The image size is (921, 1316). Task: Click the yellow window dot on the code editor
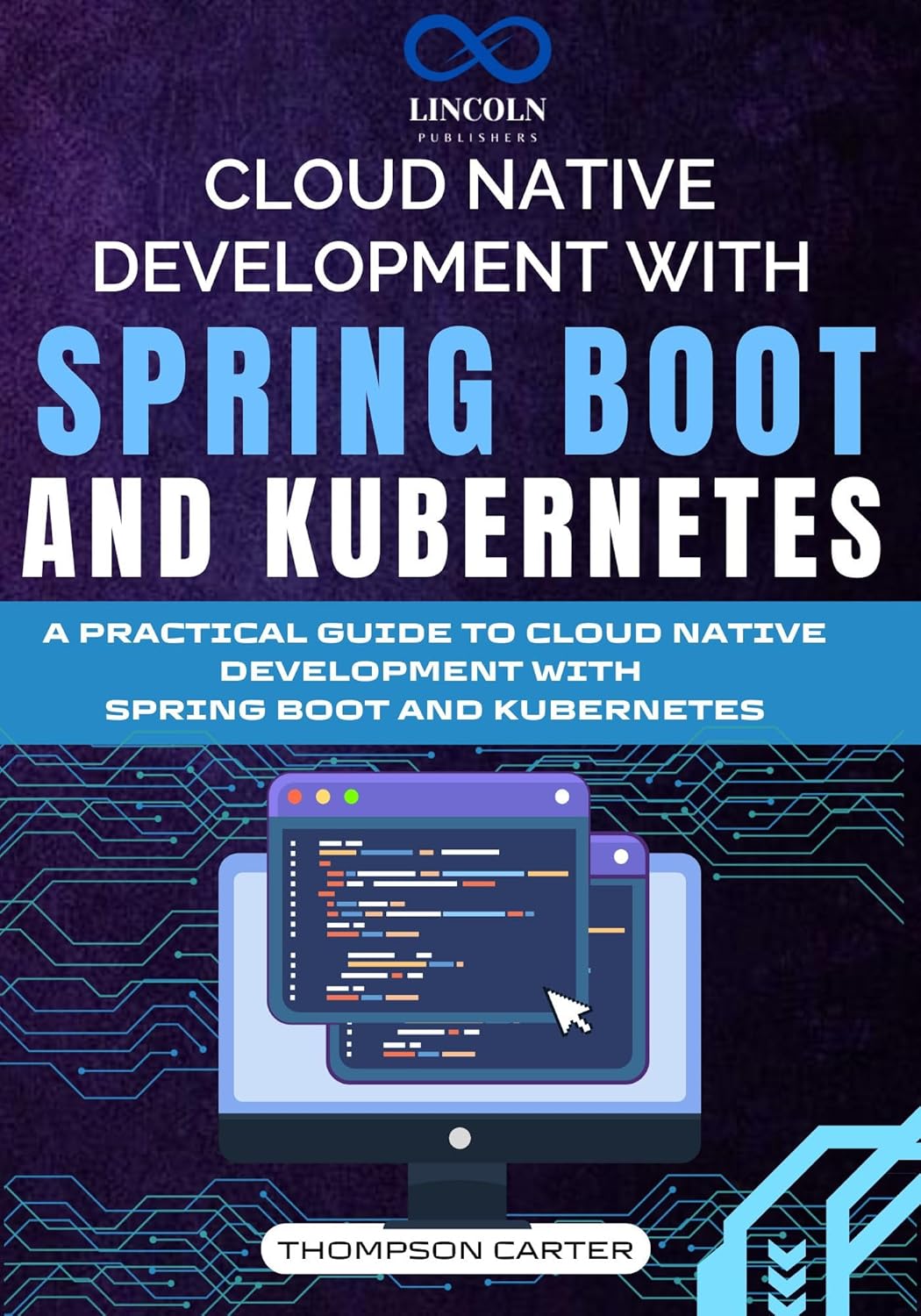click(x=322, y=796)
